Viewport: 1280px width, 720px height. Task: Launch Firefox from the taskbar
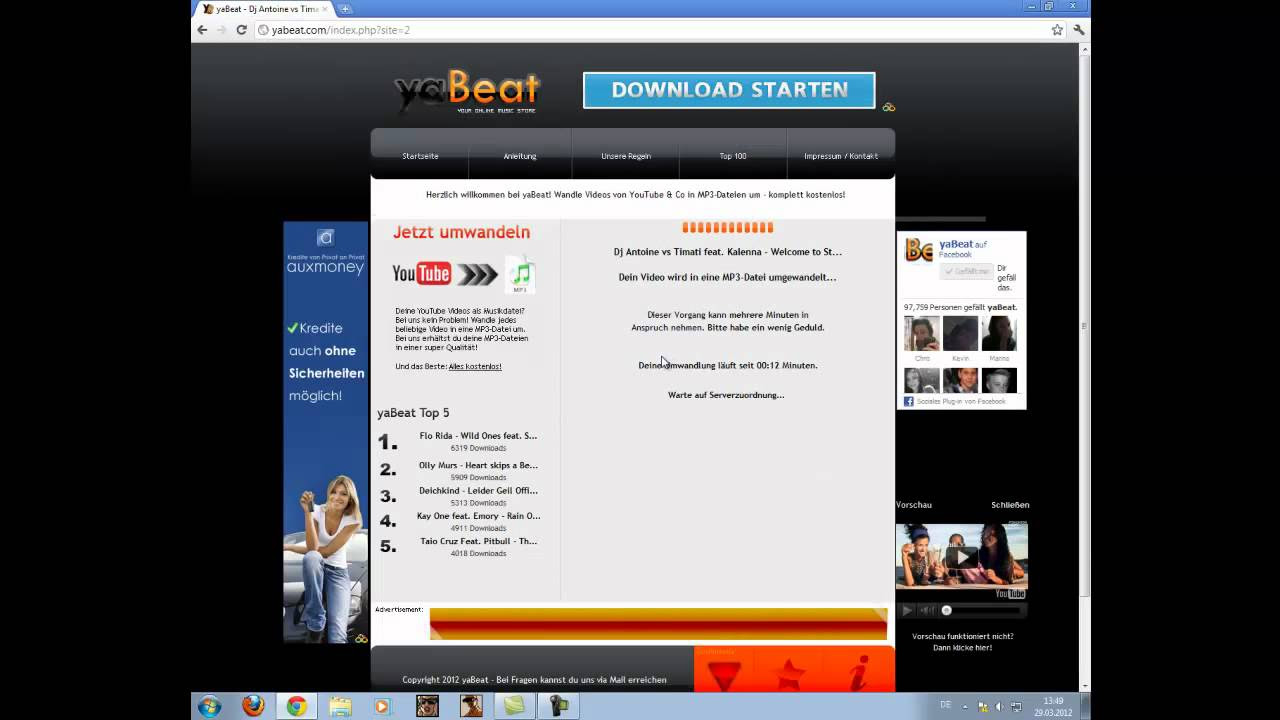[x=253, y=706]
